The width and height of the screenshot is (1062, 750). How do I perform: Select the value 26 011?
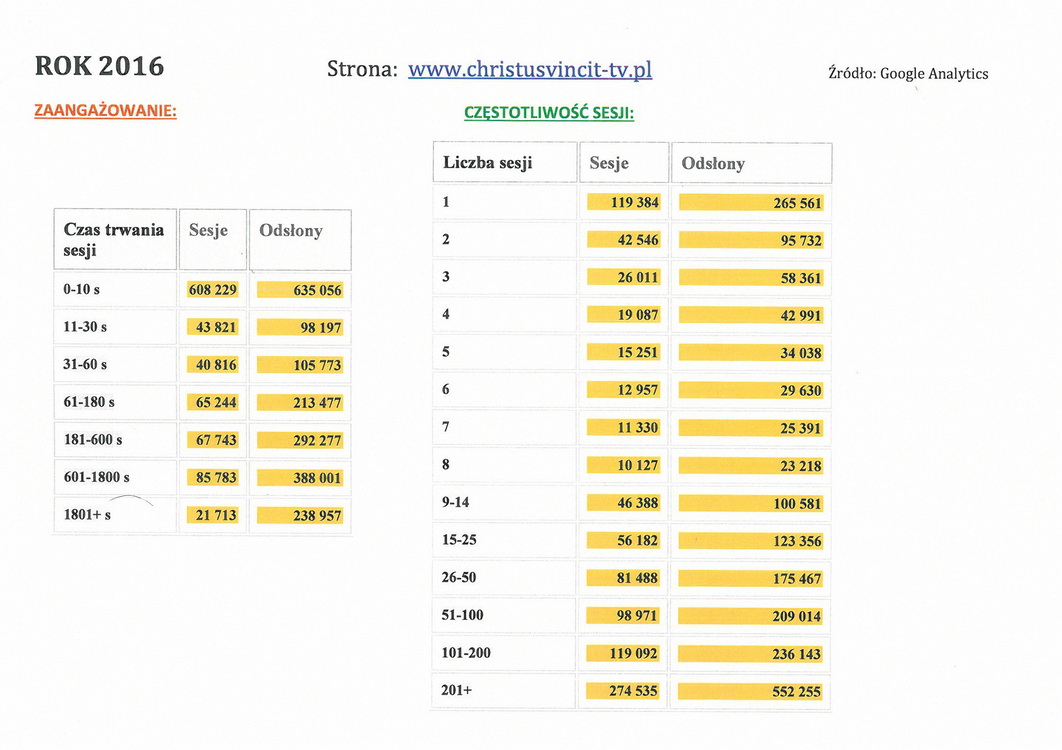click(x=638, y=278)
